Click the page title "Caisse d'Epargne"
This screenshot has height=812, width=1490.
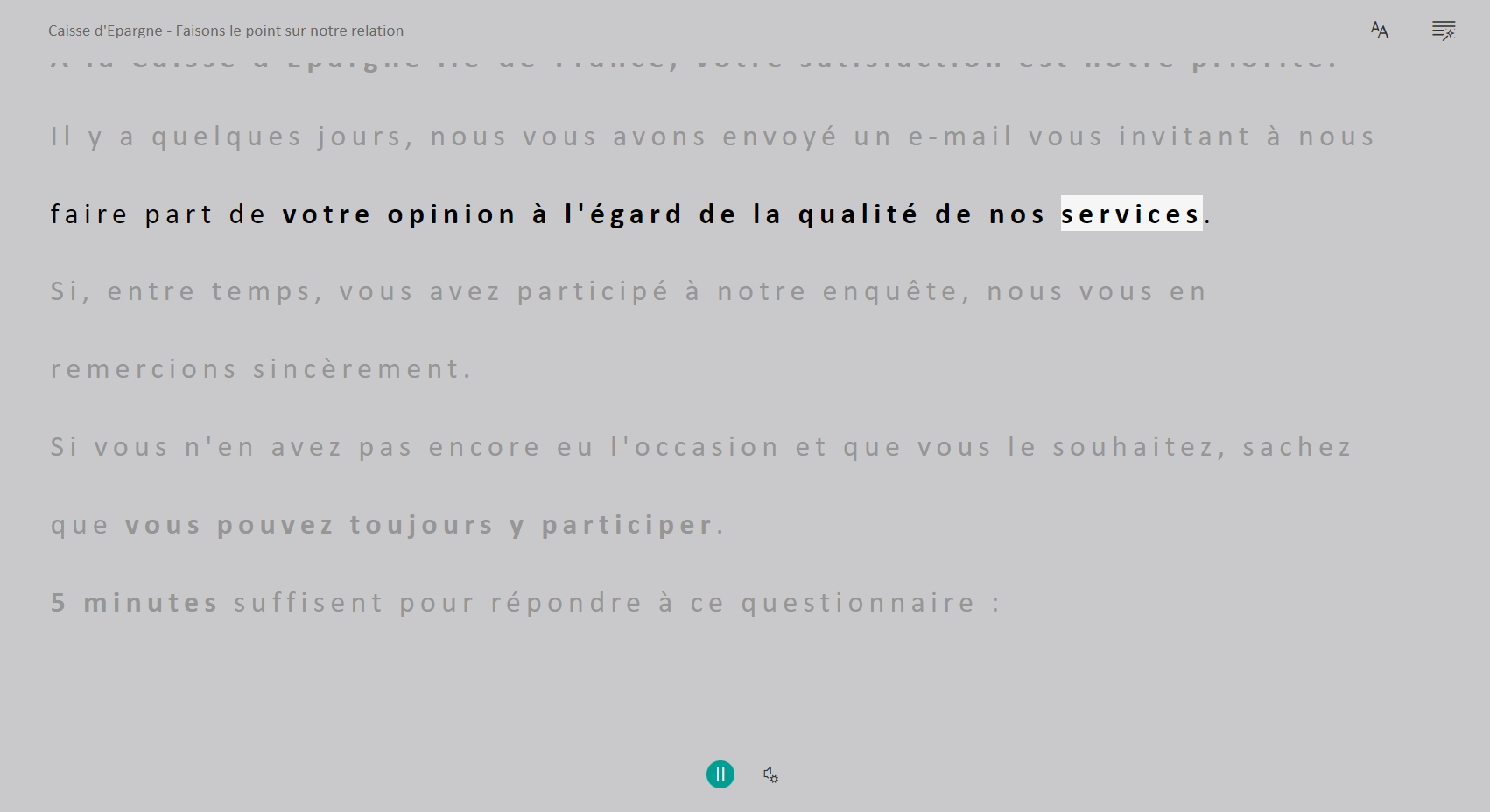105,31
